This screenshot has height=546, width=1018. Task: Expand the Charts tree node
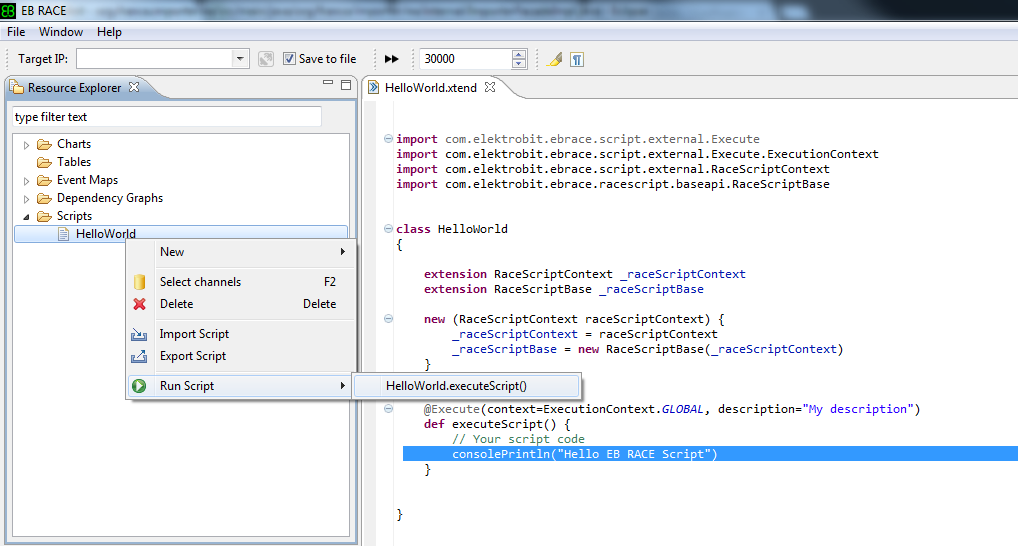tap(26, 145)
